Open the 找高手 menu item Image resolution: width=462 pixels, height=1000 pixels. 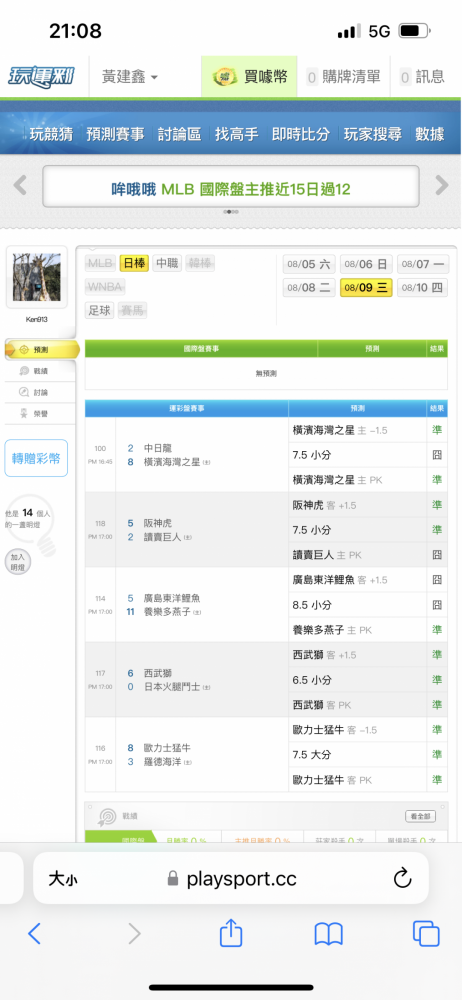tap(237, 134)
